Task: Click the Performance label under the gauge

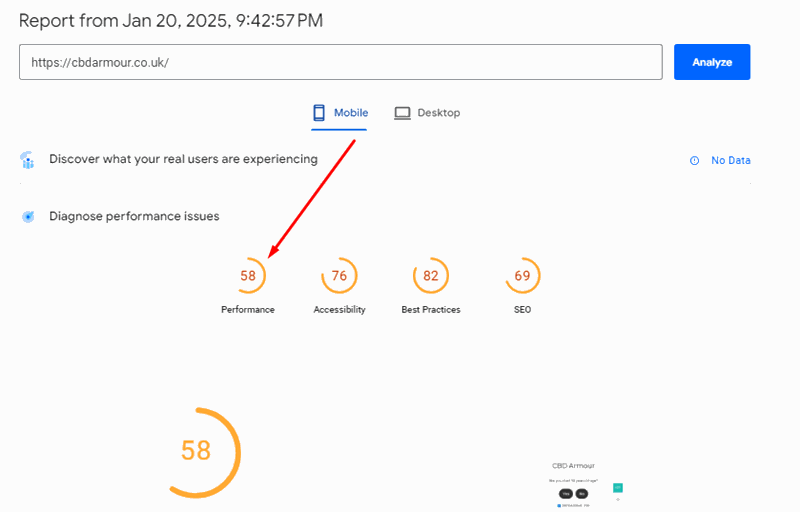Action: point(248,310)
